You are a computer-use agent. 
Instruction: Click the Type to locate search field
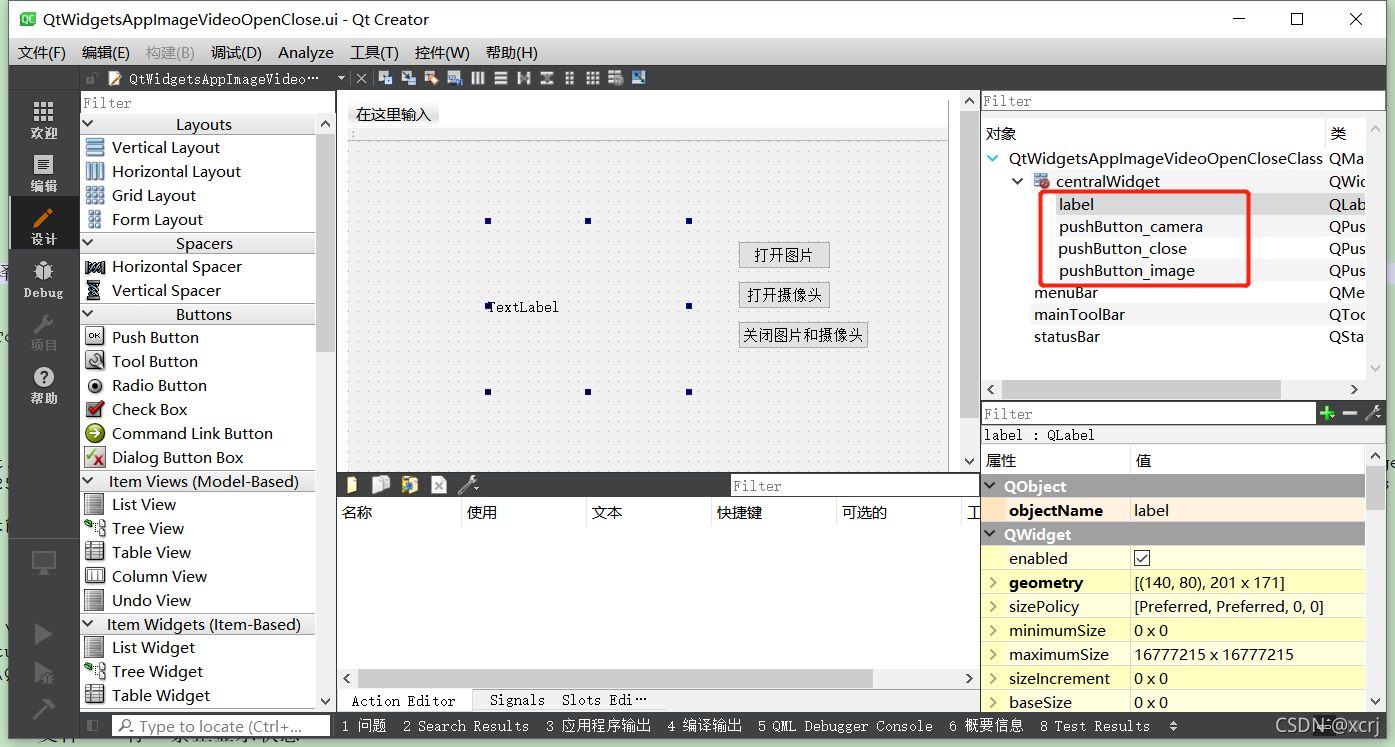(221, 726)
